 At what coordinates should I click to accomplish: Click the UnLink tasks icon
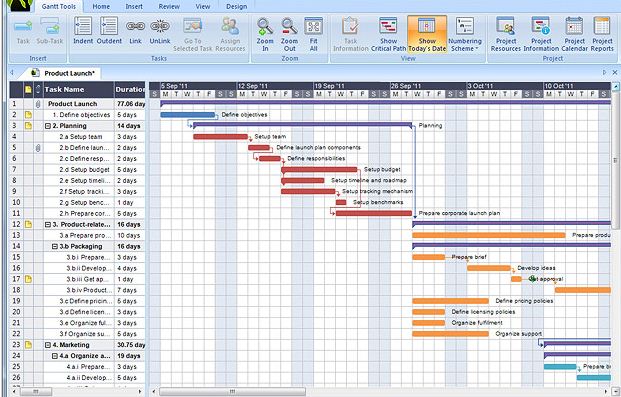[x=160, y=26]
